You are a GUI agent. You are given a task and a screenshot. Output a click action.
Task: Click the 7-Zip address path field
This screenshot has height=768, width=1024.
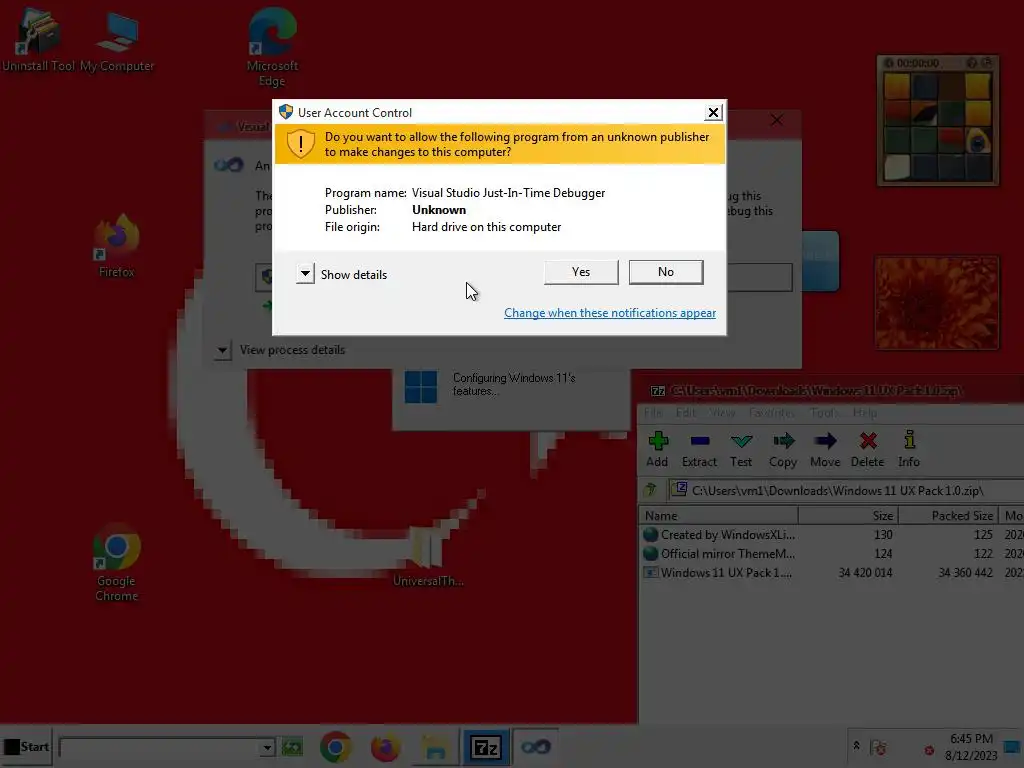[x=846, y=490]
